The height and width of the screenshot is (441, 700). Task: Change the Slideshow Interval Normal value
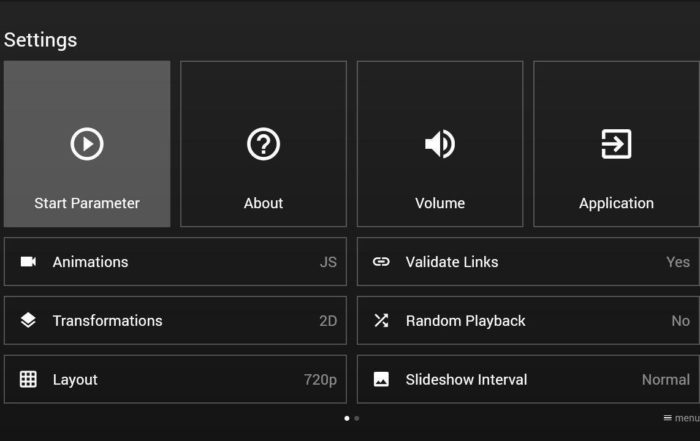[665, 380]
